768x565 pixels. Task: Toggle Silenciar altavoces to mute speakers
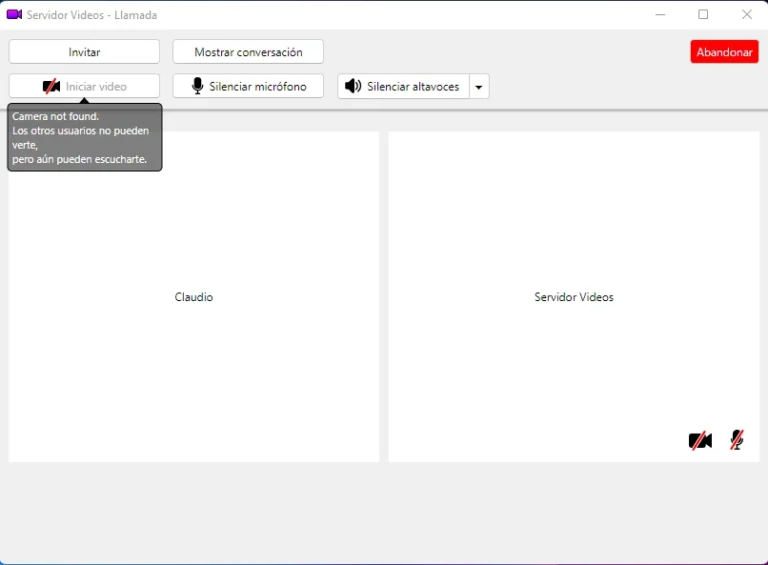click(x=404, y=87)
